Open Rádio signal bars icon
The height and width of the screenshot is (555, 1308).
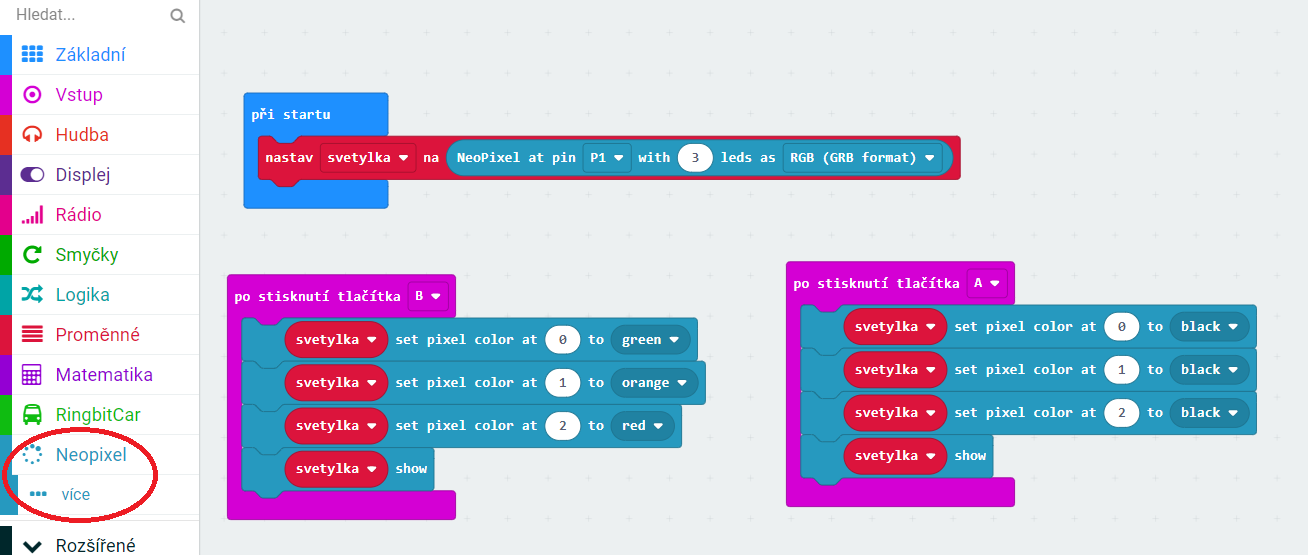(33, 215)
